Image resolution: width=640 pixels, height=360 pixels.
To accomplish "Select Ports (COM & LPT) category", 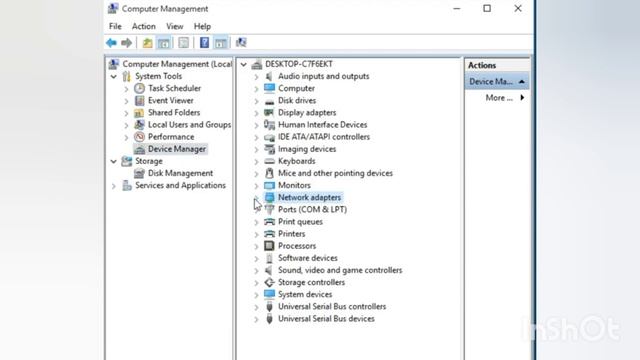I will click(x=312, y=209).
